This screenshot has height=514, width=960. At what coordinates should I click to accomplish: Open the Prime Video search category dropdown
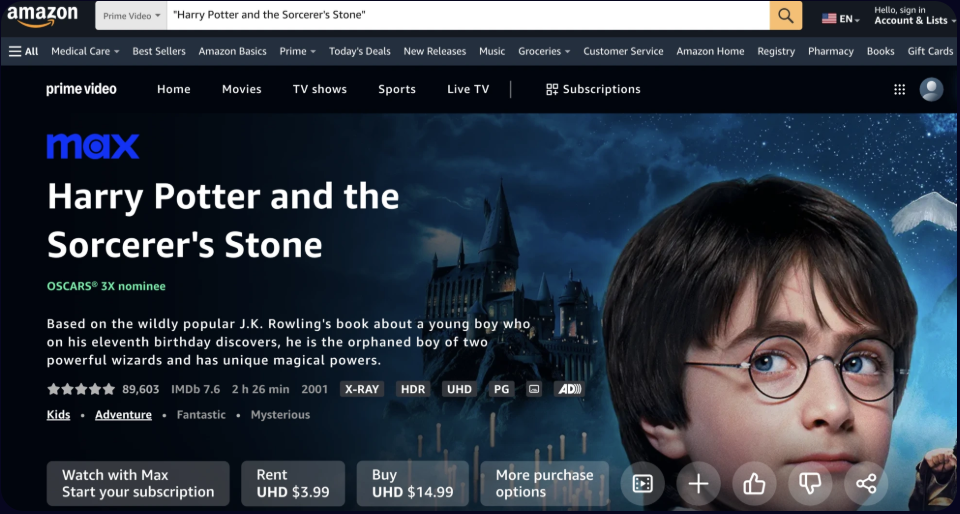(132, 16)
